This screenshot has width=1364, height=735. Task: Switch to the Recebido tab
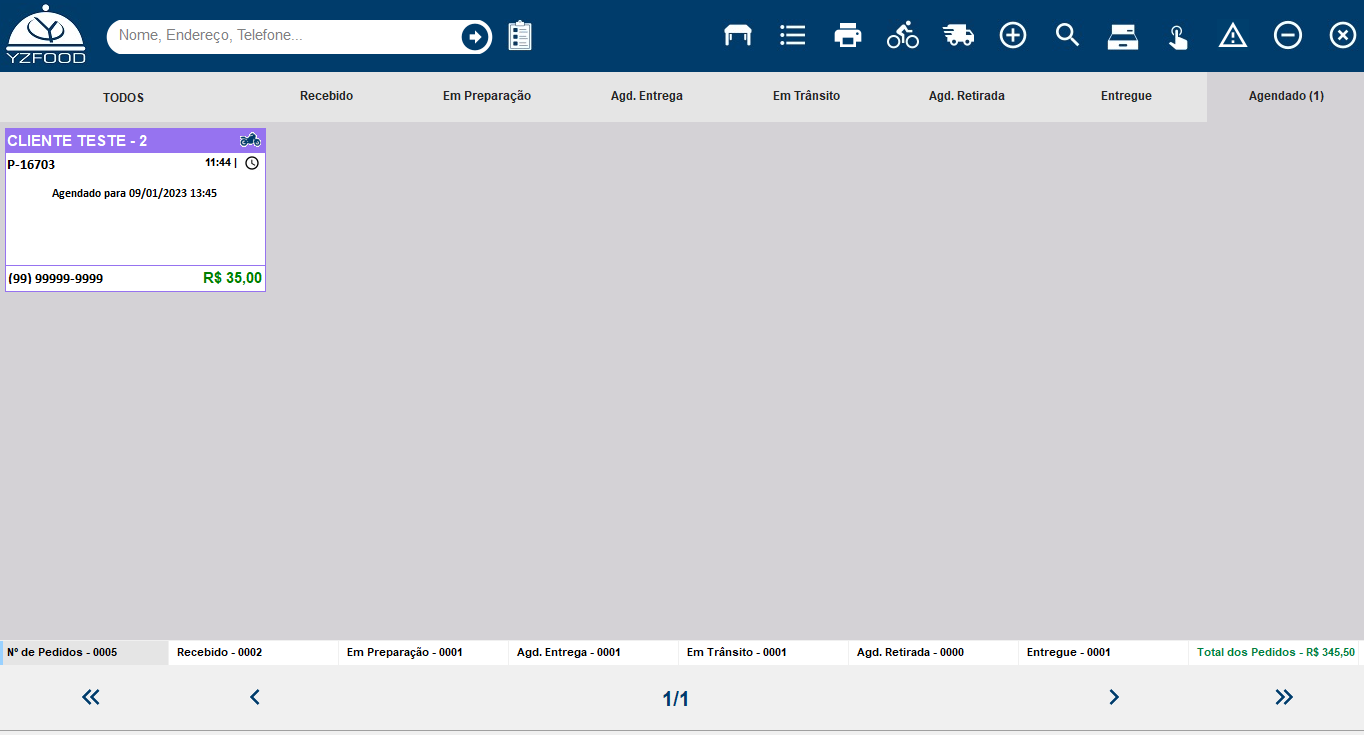[x=326, y=96]
